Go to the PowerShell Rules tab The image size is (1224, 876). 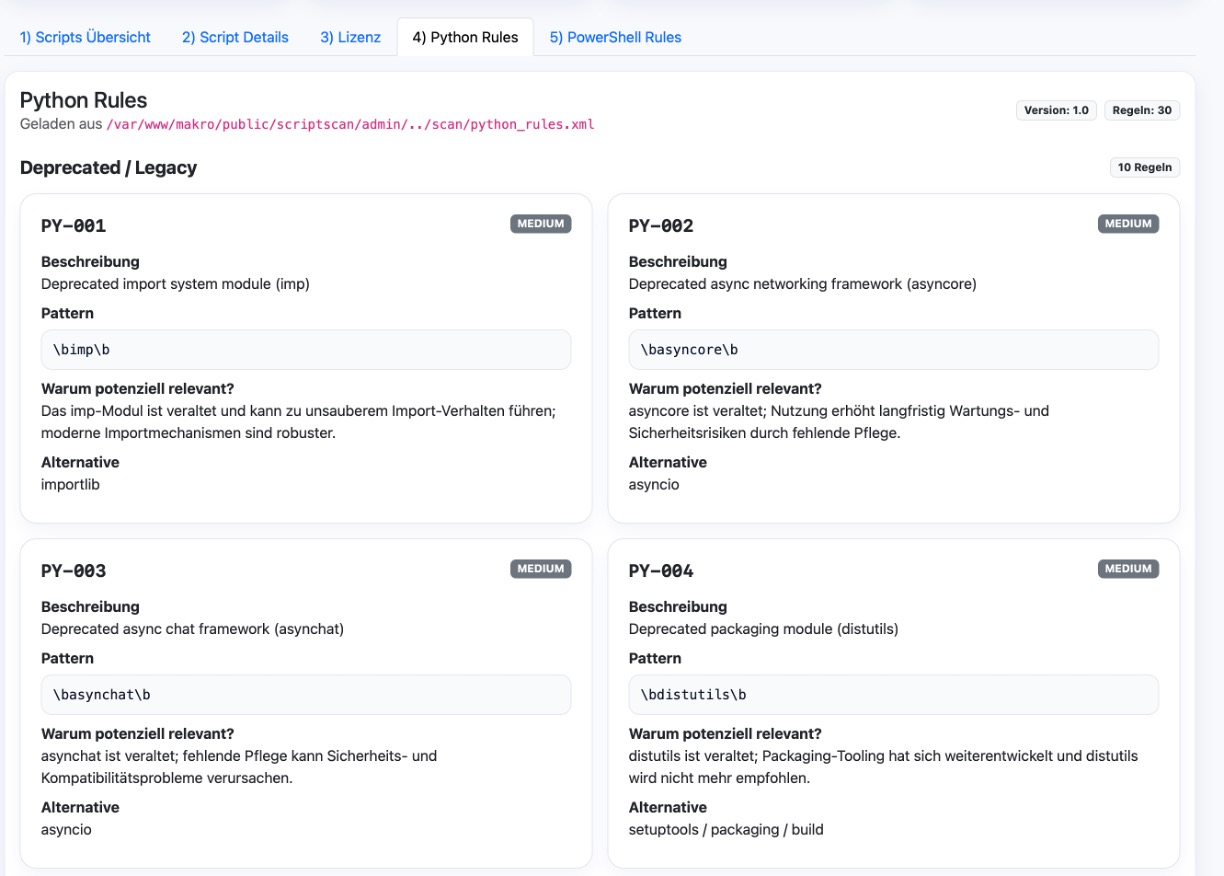615,37
